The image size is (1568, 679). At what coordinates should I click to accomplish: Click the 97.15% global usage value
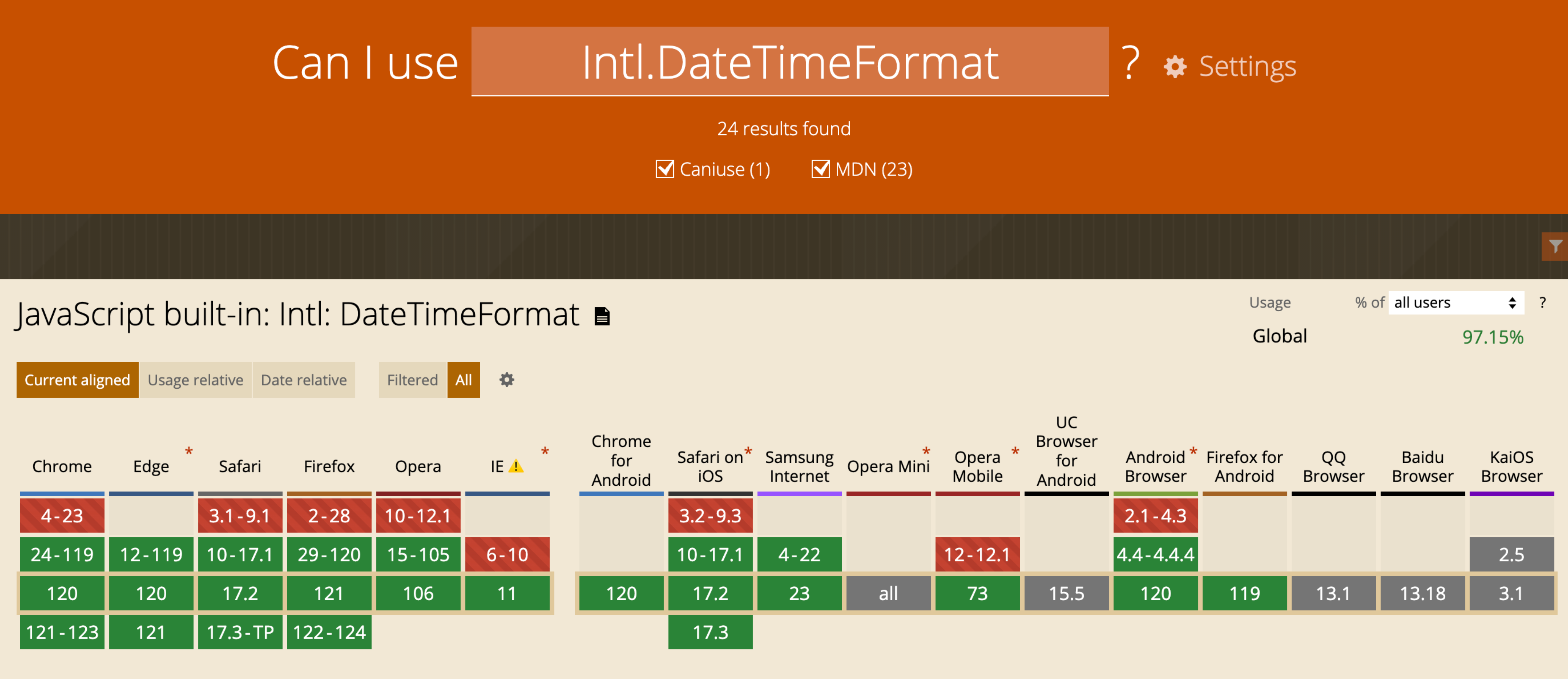(x=1493, y=337)
